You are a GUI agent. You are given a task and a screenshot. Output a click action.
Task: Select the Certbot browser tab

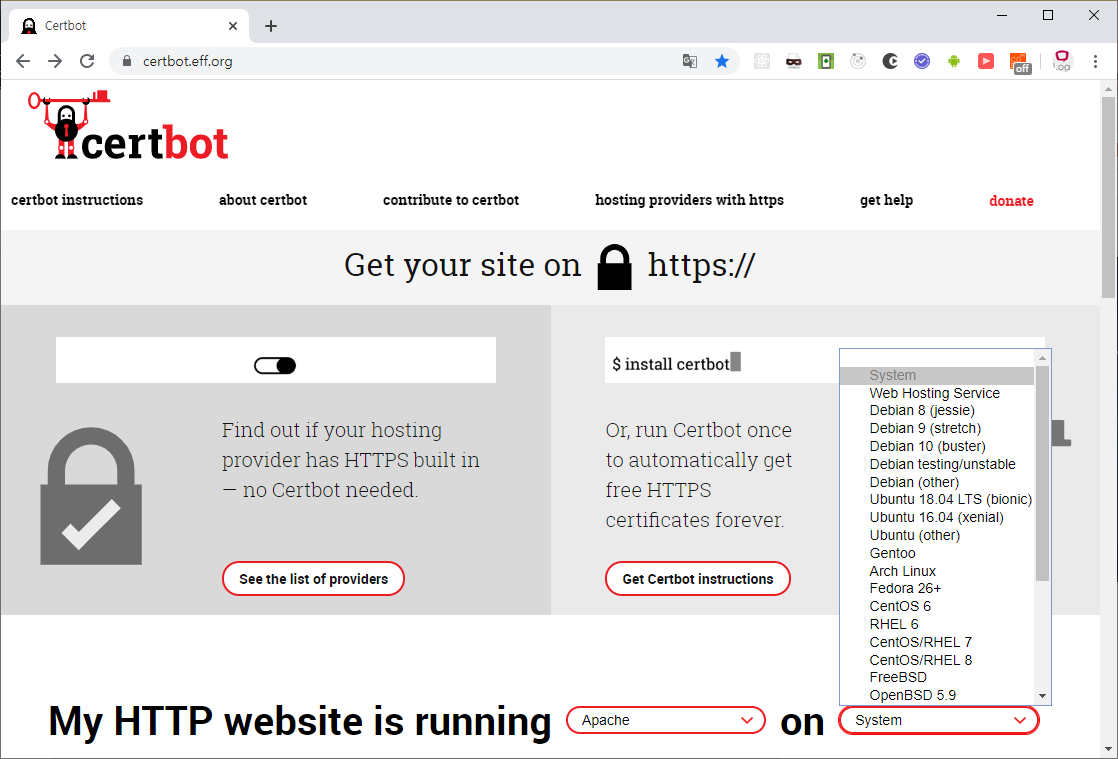[128, 26]
